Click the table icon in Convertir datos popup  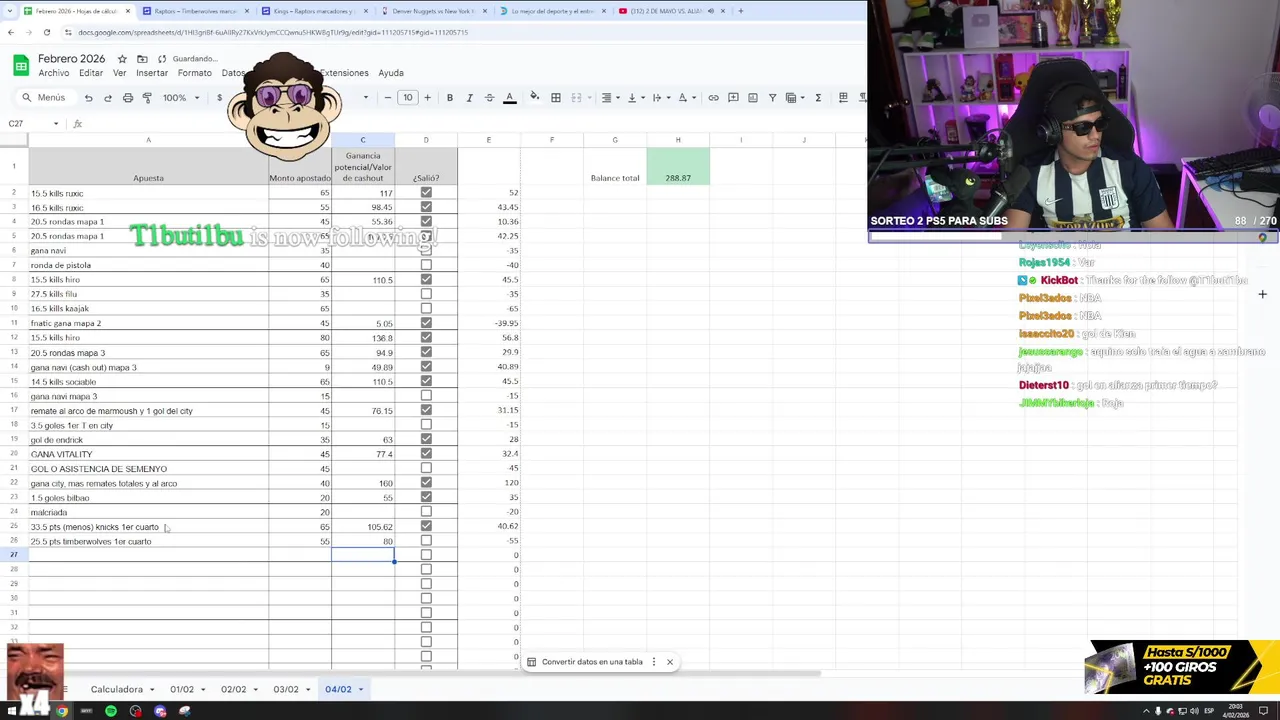click(x=532, y=662)
